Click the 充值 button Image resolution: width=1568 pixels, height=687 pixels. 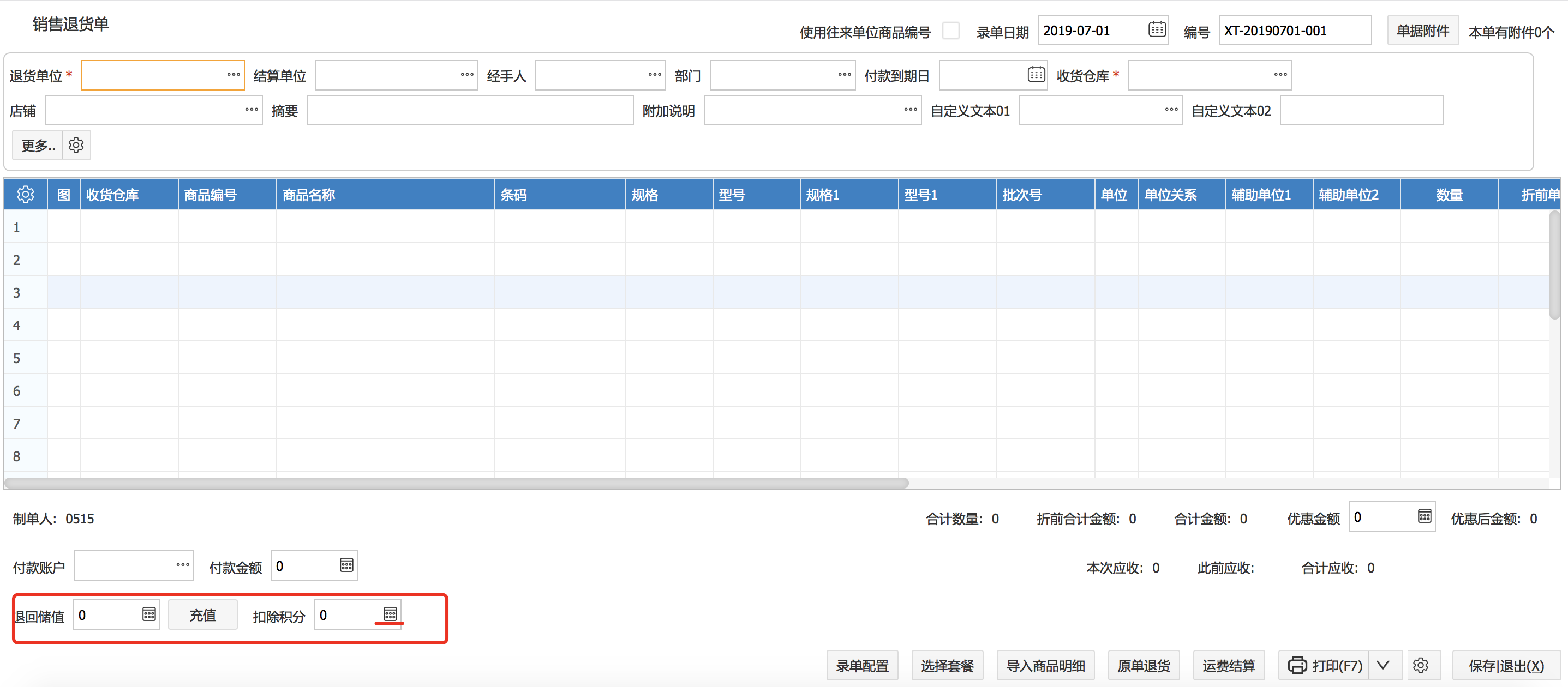(203, 615)
